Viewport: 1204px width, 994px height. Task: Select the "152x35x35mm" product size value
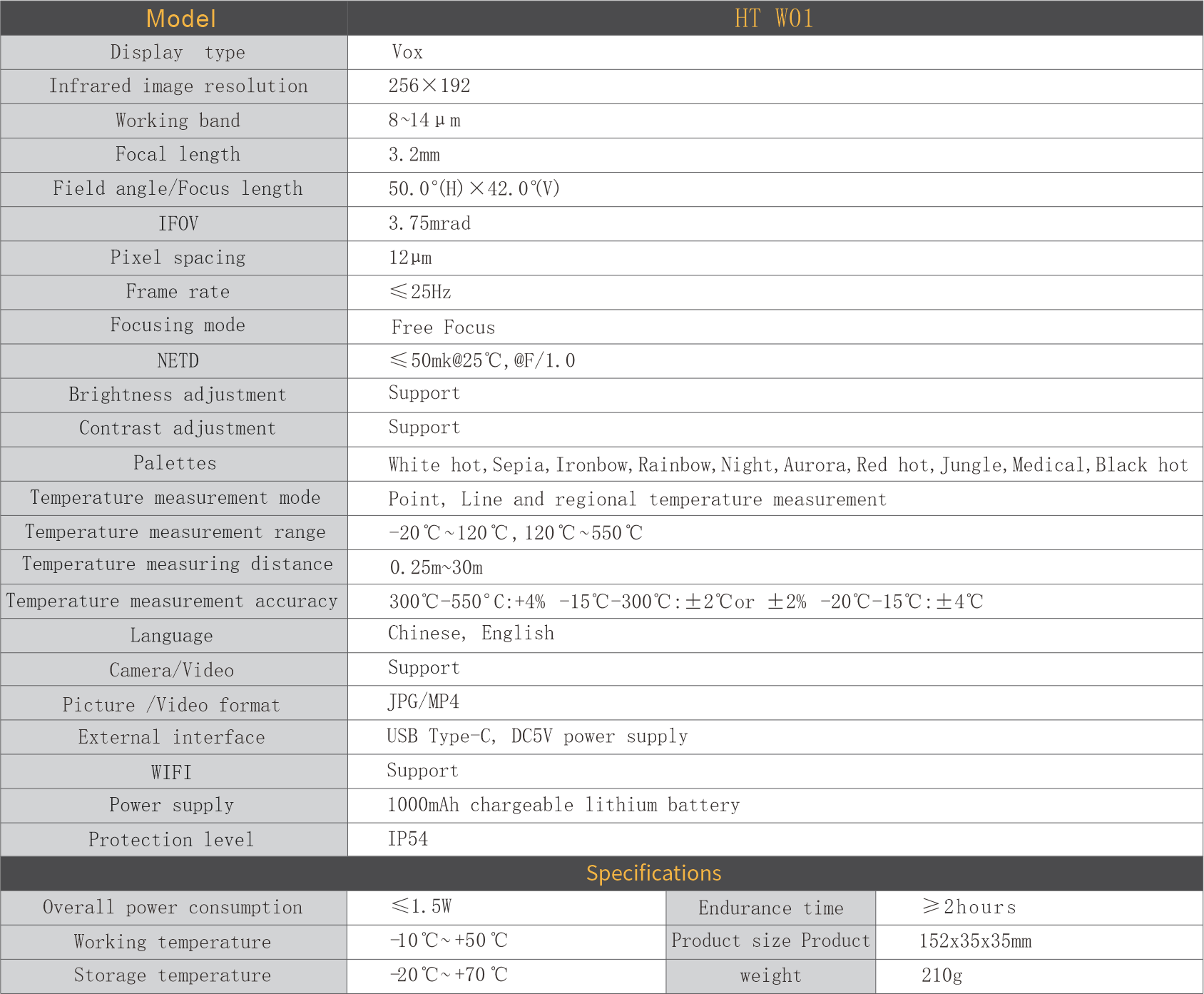[975, 941]
